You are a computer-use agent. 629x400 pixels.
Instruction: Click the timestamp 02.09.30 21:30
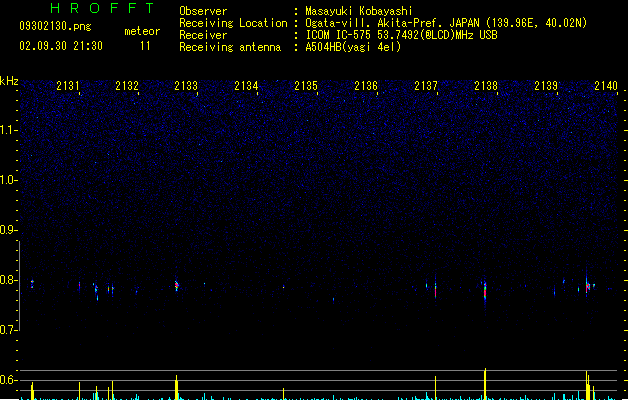pos(61,46)
